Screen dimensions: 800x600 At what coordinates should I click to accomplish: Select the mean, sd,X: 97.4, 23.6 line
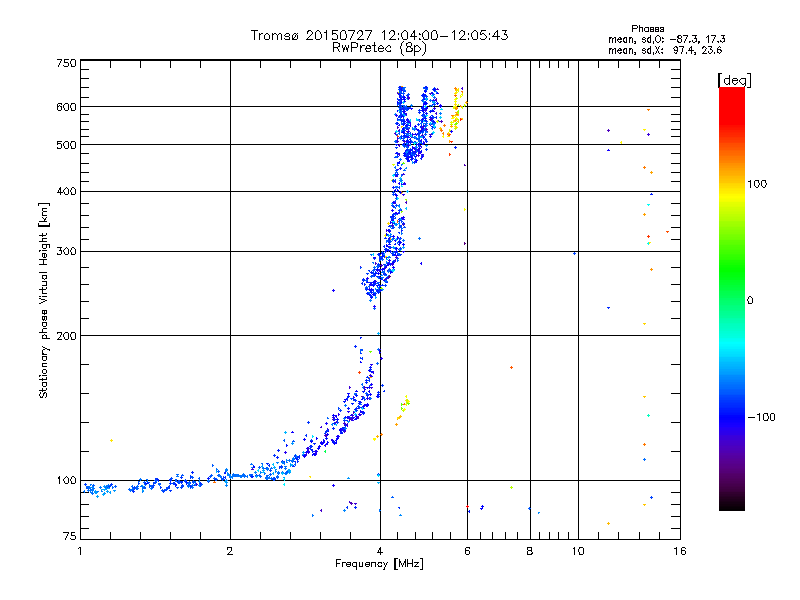(x=665, y=50)
